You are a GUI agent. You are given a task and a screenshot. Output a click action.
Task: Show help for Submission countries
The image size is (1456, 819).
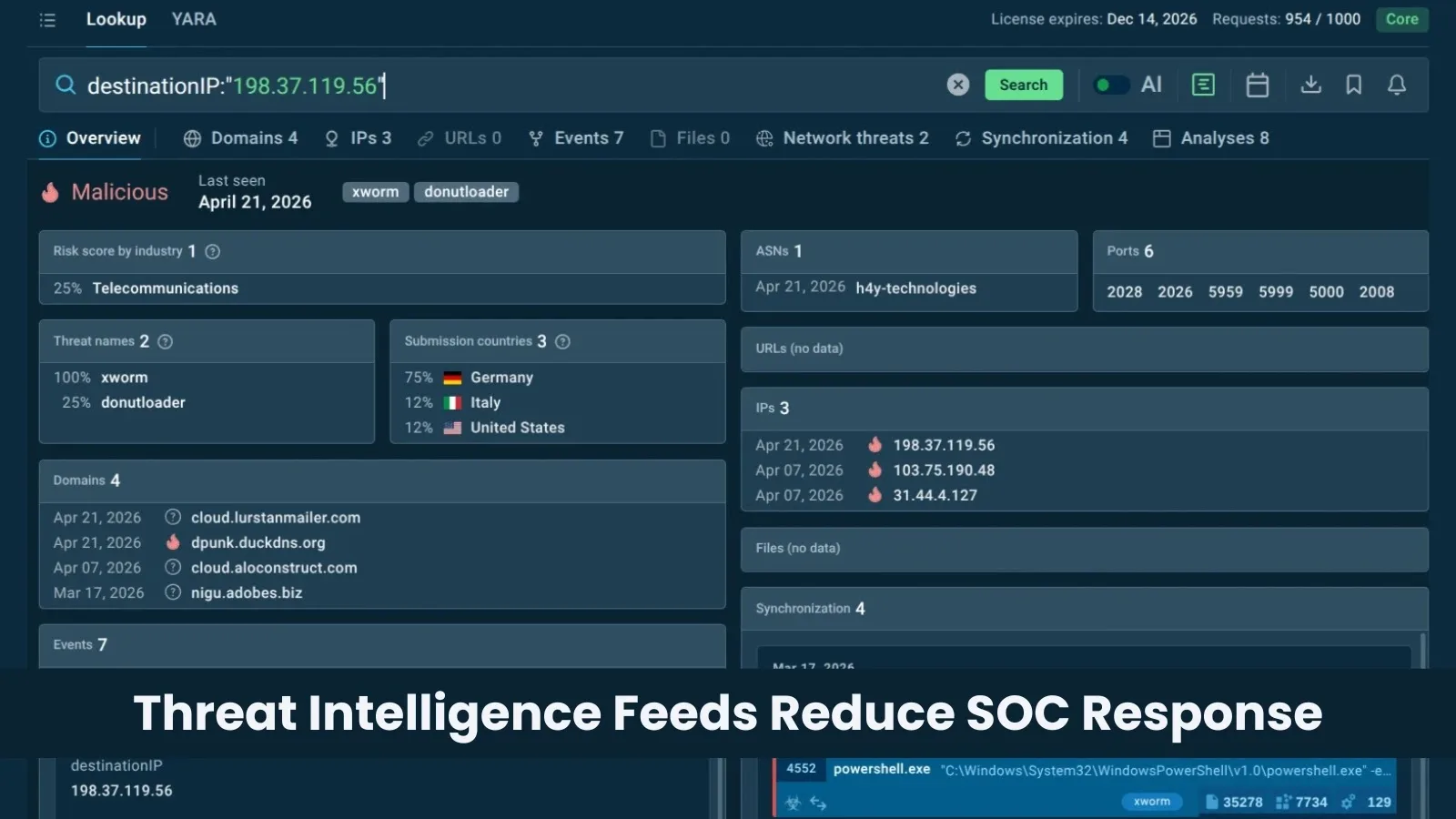point(562,341)
